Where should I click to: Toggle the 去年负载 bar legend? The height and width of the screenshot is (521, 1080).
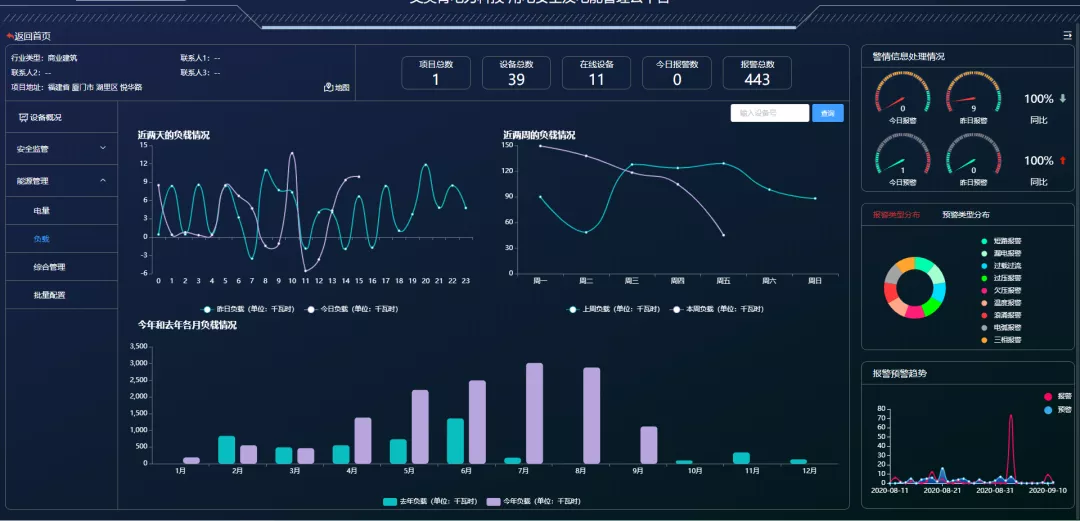click(430, 502)
